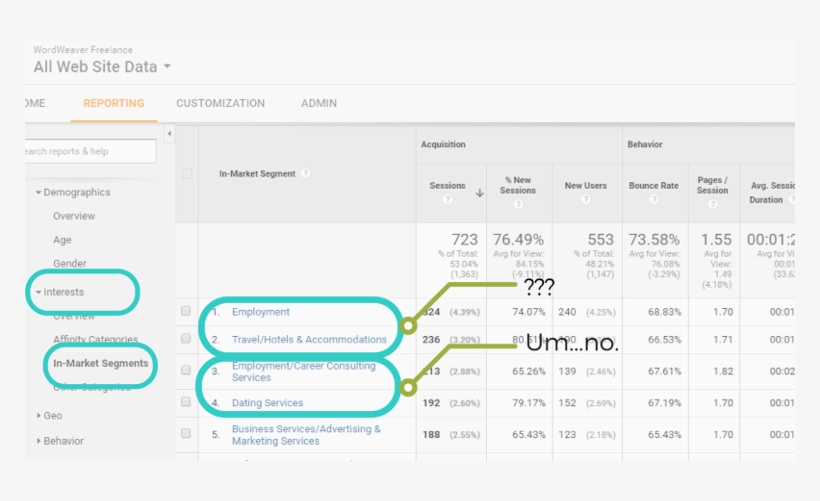Show help for In-Market Segment column
Viewport: 820px width, 501px height.
point(305,173)
